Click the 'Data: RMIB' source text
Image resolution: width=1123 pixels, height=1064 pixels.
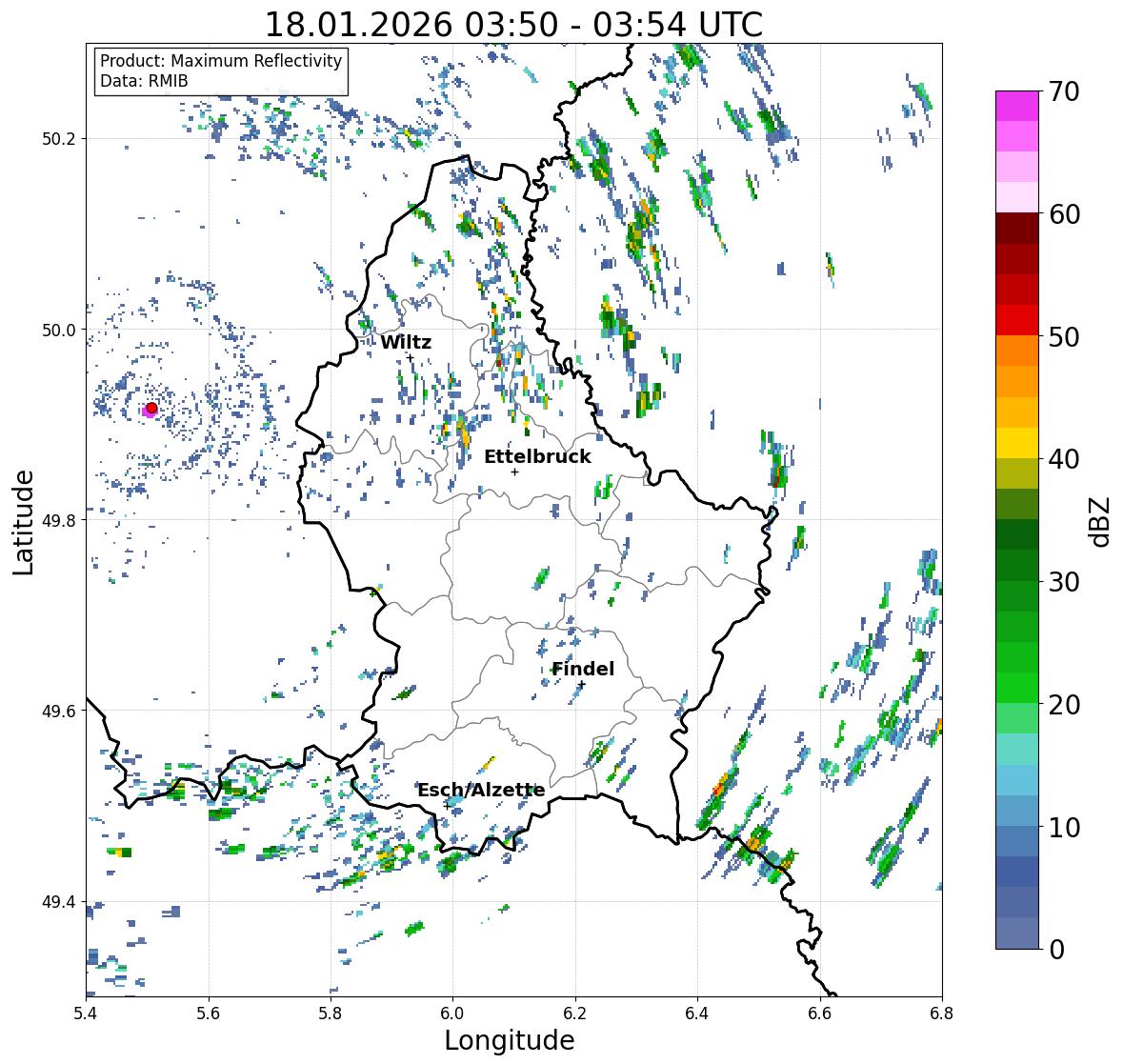pos(144,81)
